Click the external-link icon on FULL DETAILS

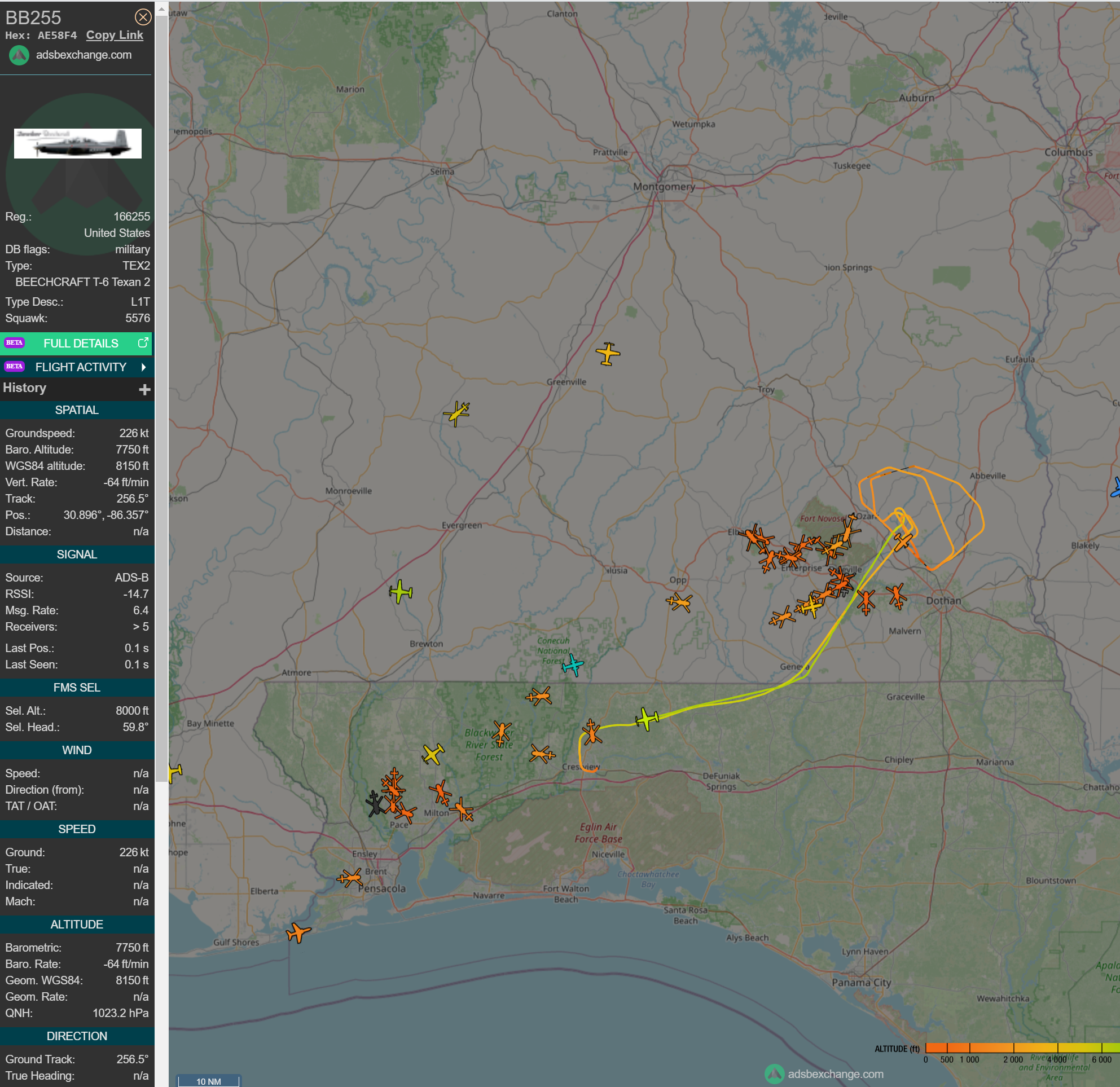143,343
